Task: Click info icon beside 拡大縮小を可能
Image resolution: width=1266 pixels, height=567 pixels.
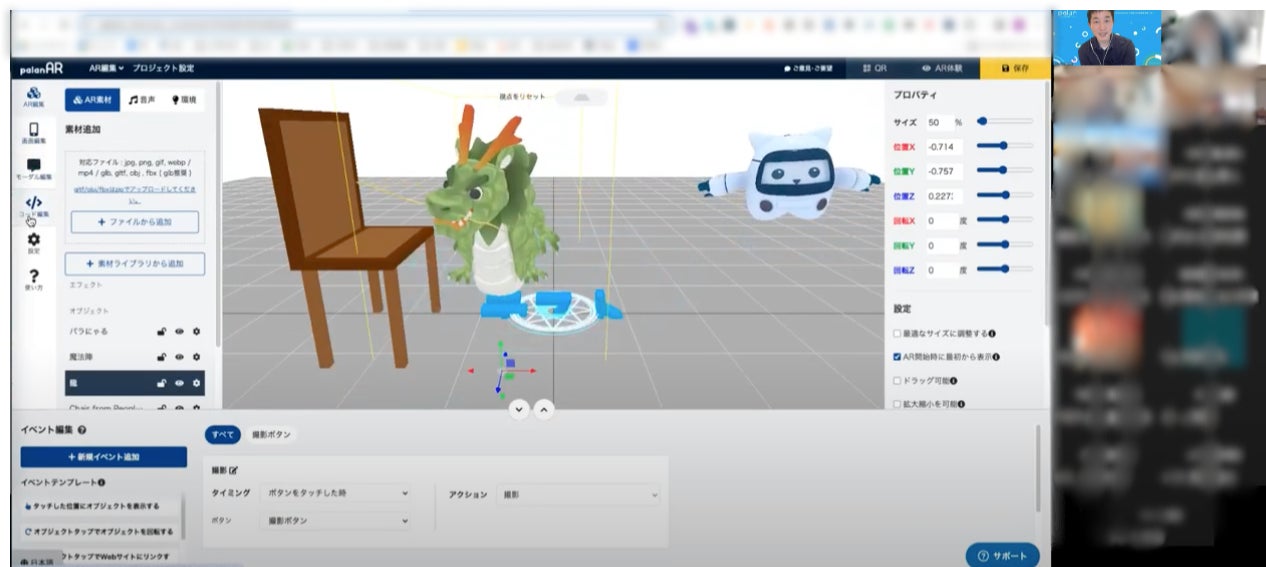Action: [x=960, y=404]
